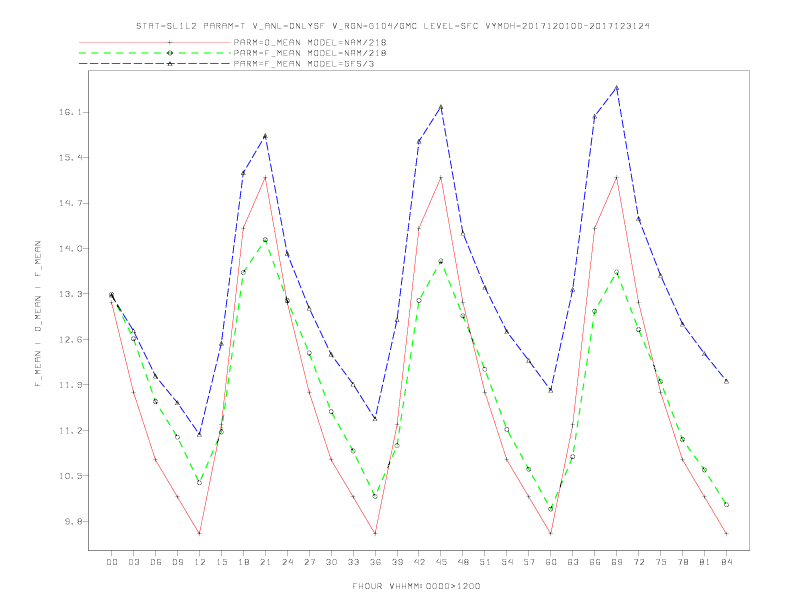This screenshot has height=612, width=792.
Task: Click the red O_MEAN trough marker at hour 36
Action: pos(375,533)
